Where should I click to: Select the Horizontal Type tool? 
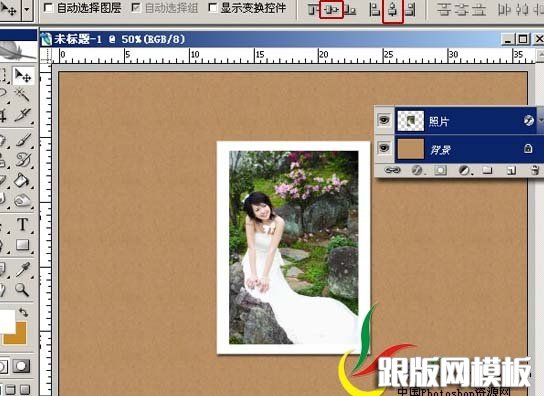click(x=23, y=224)
